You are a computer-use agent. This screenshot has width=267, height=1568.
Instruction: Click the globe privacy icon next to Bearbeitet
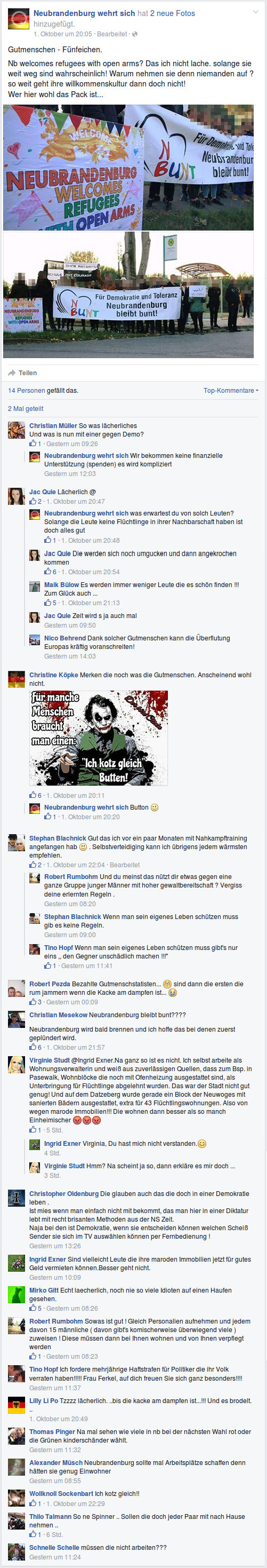tap(134, 34)
